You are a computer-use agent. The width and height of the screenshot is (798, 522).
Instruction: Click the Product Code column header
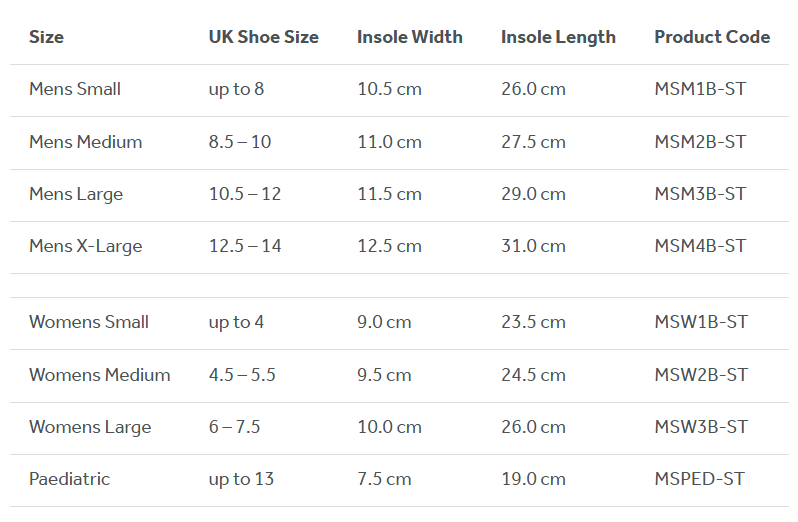click(x=712, y=37)
